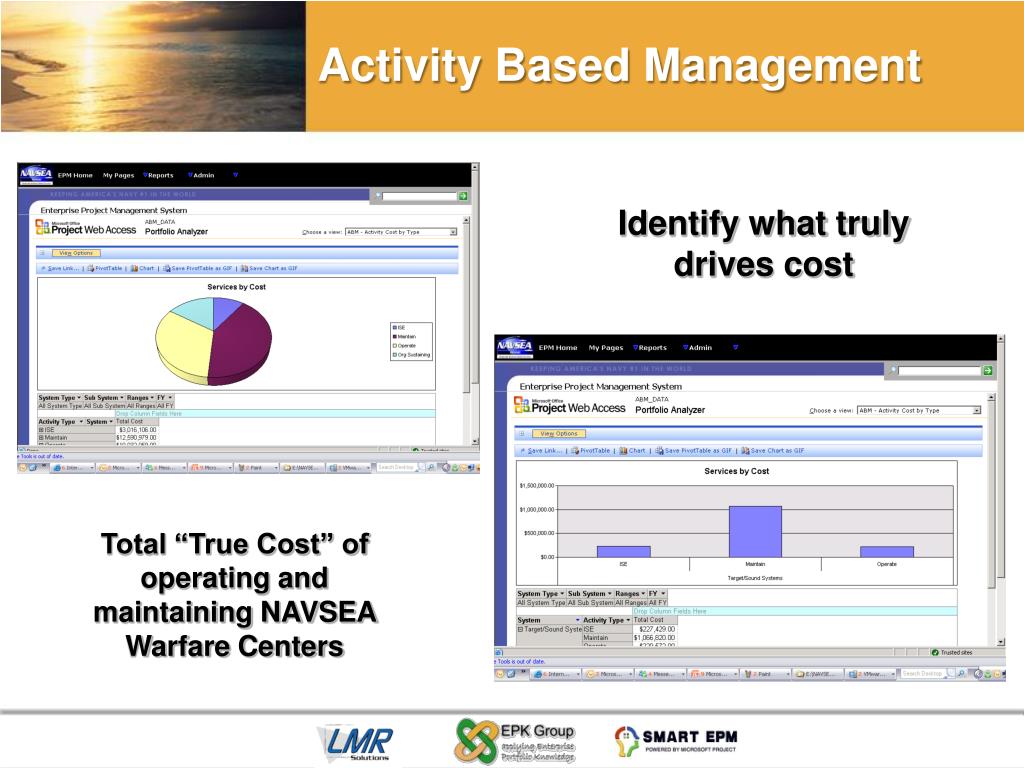Open FY filter dropdown in right window
This screenshot has height=768, width=1024.
663,594
